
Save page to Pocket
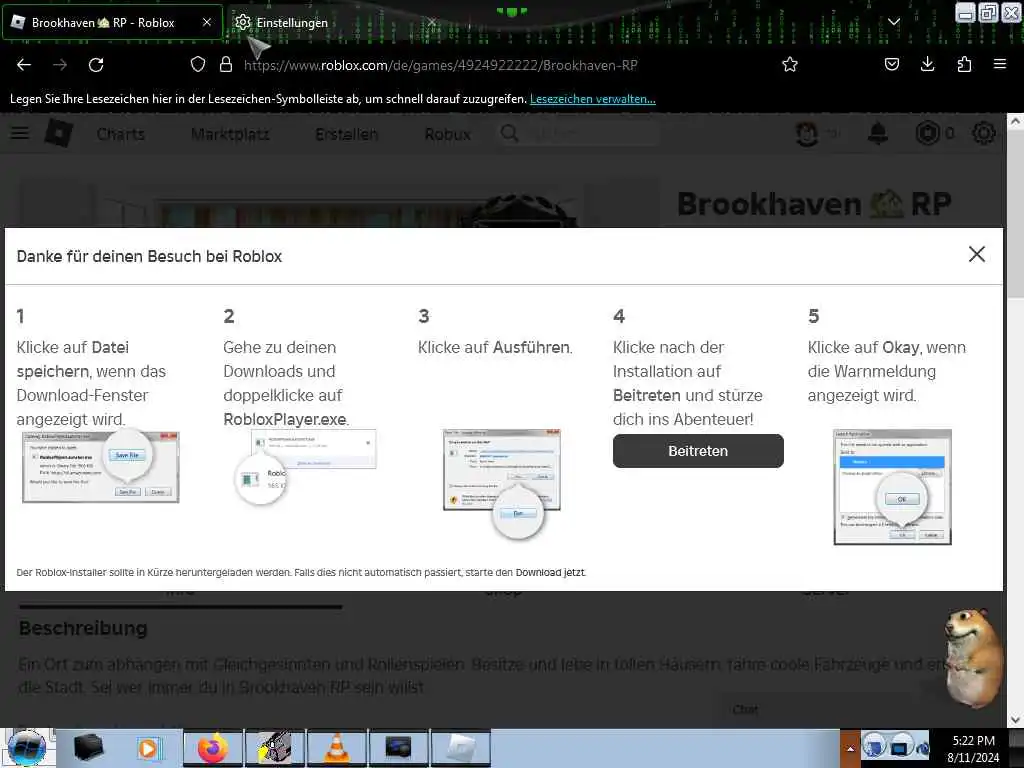pyautogui.click(x=891, y=64)
